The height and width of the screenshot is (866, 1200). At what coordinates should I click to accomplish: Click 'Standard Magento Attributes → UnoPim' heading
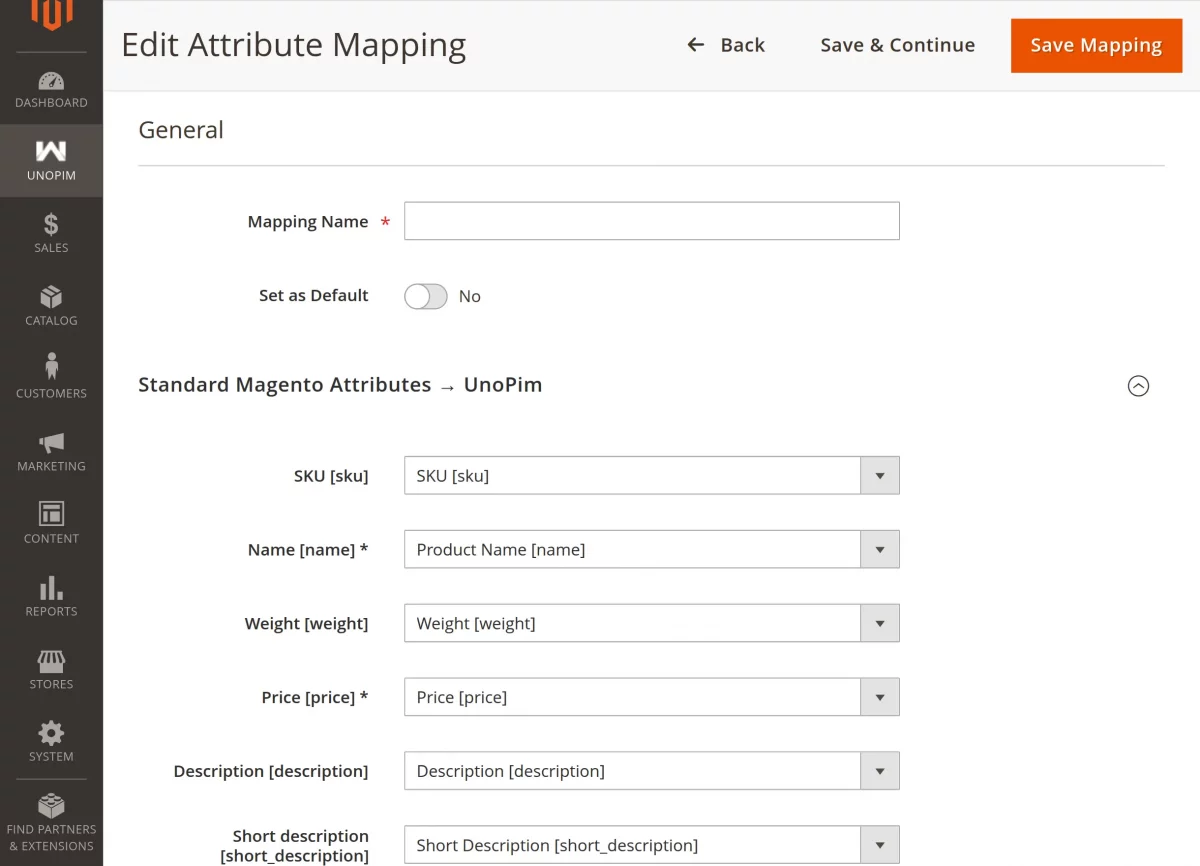click(x=340, y=385)
